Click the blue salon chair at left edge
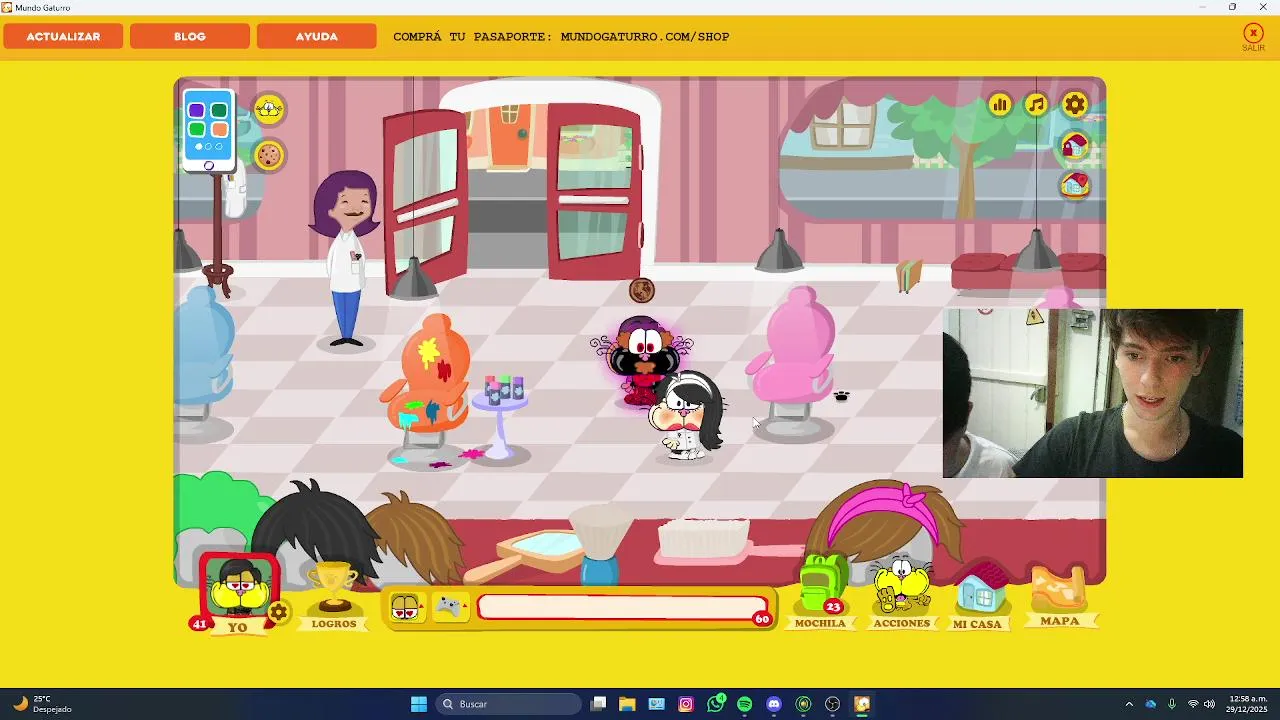 pos(204,365)
